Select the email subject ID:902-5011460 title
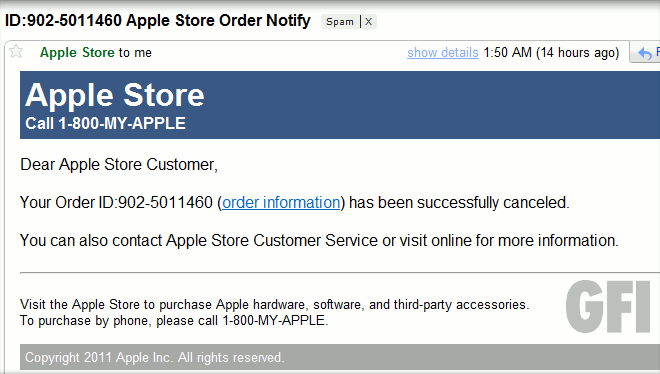Viewport: 660px width, 374px height. (x=157, y=20)
